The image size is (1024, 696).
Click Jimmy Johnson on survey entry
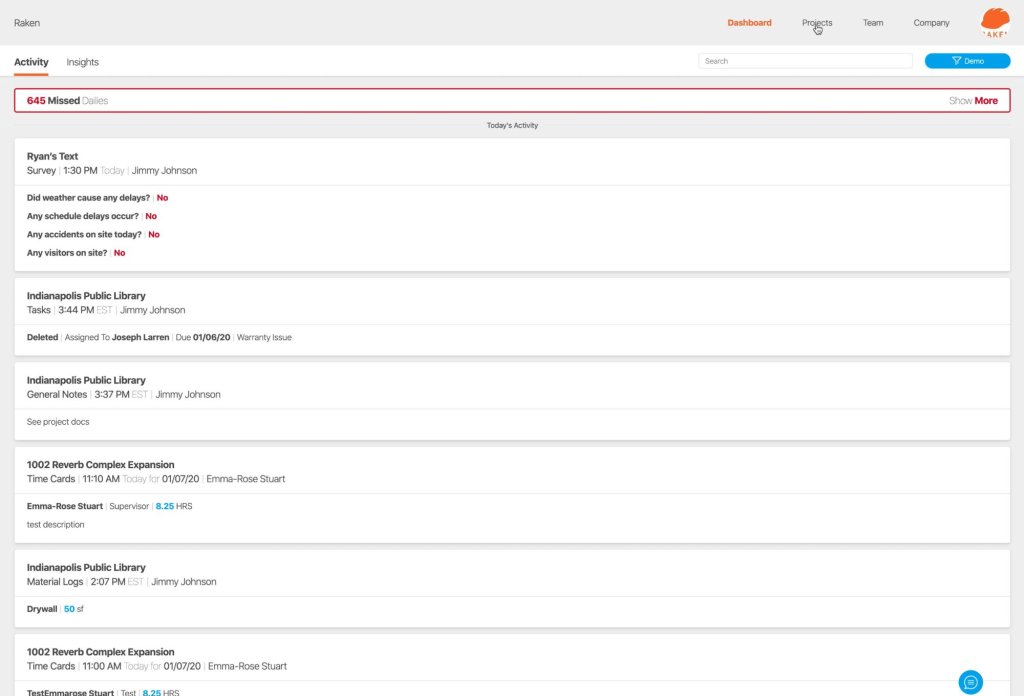(x=164, y=170)
